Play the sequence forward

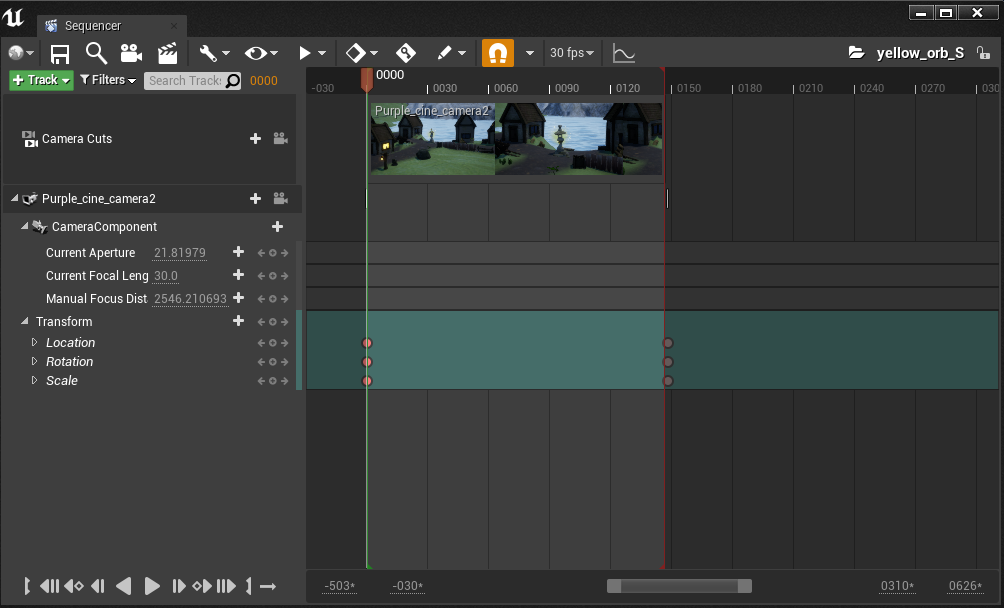[x=152, y=586]
